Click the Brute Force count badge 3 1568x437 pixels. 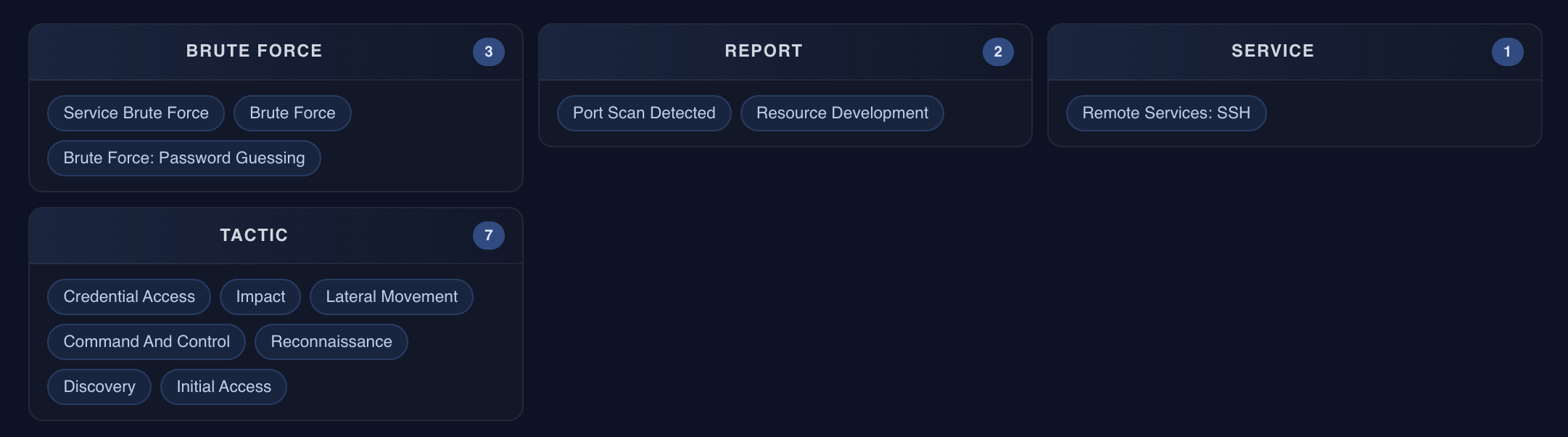(x=489, y=52)
